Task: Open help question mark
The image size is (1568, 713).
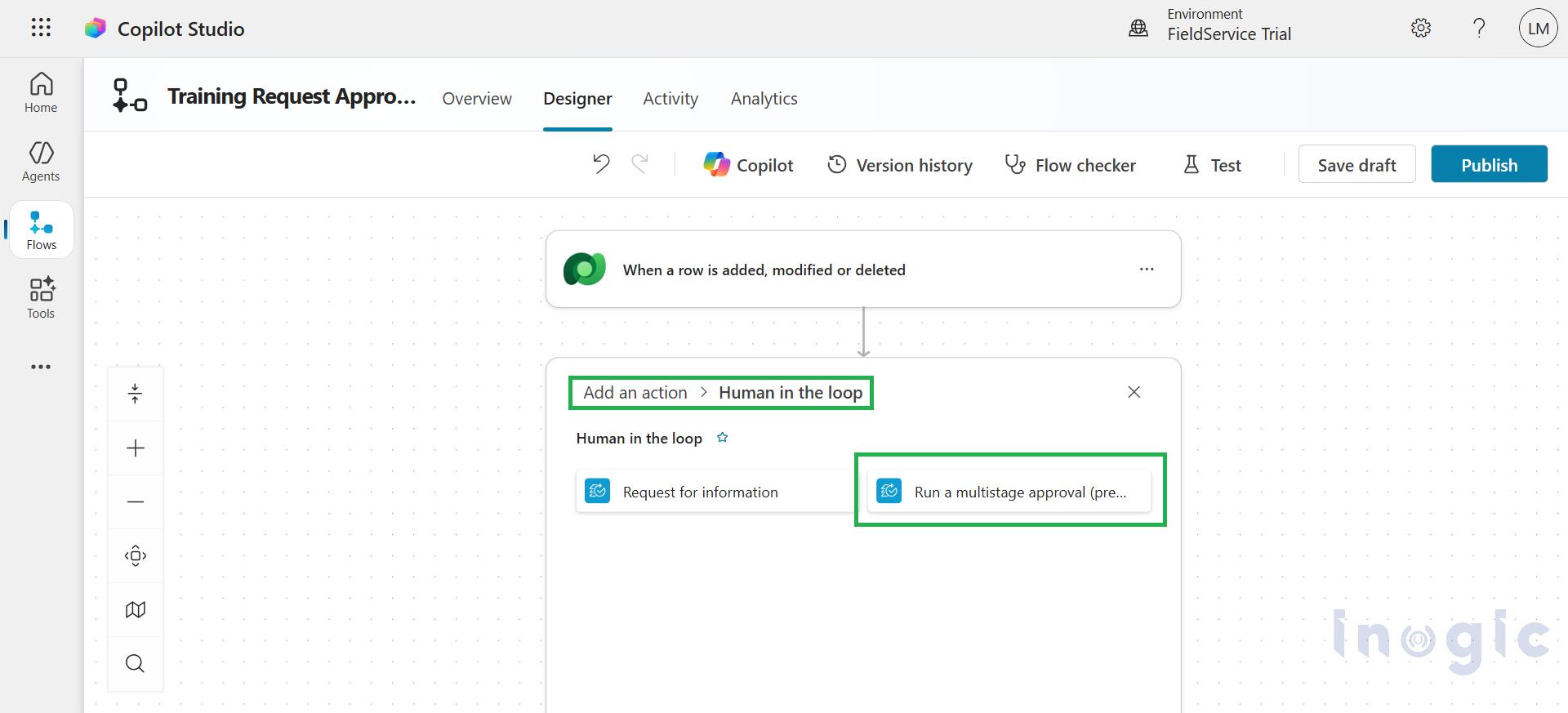Action: point(1479,28)
